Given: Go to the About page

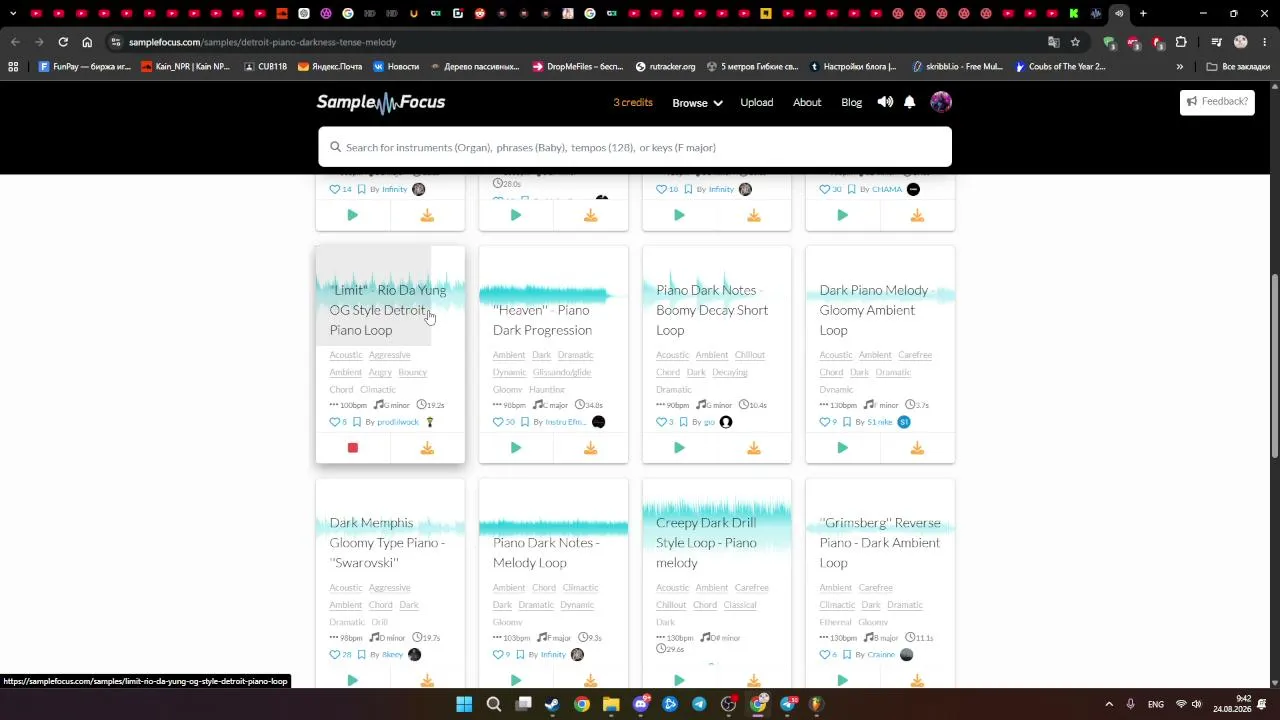Looking at the screenshot, I should (x=807, y=102).
